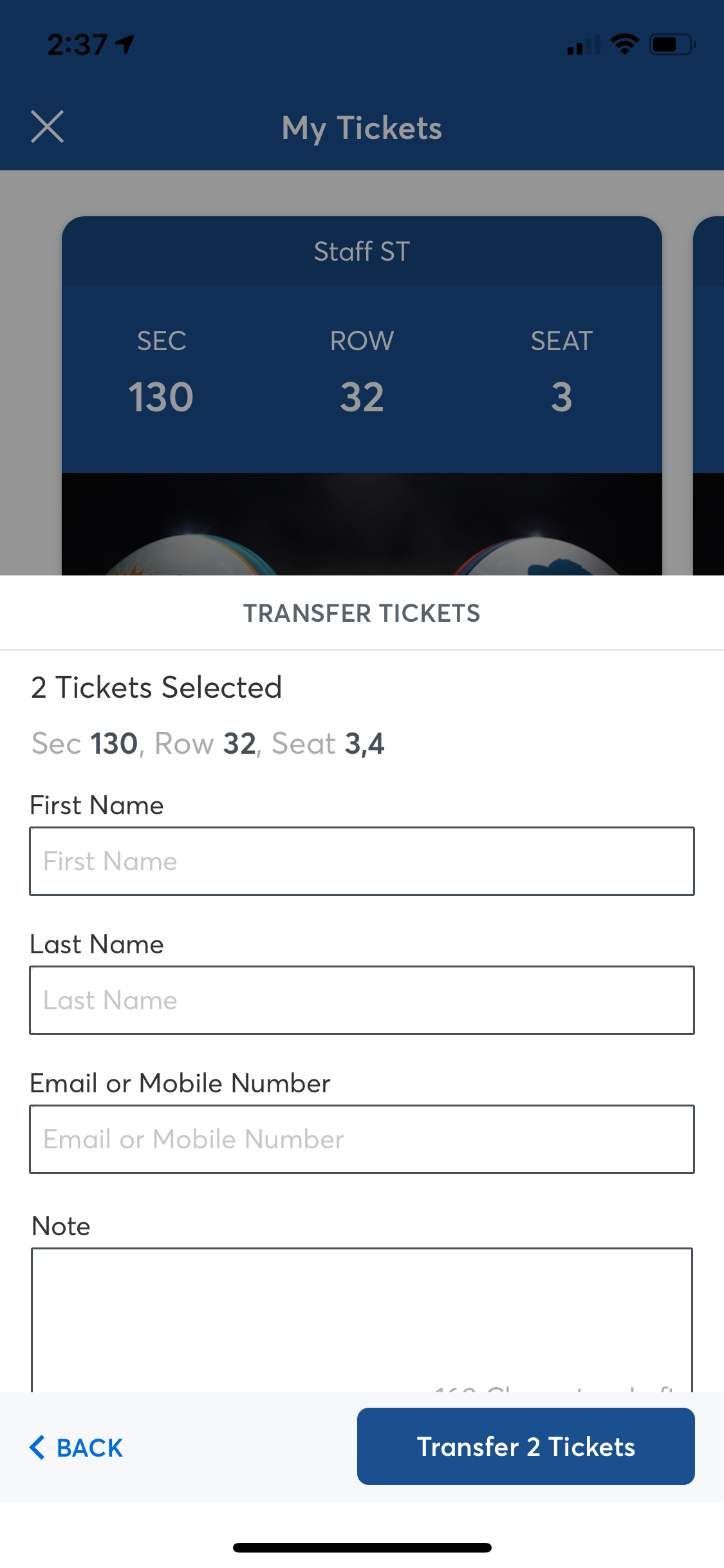Tap the right team helmet image
This screenshot has height=1568, width=724.
pyautogui.click(x=535, y=556)
